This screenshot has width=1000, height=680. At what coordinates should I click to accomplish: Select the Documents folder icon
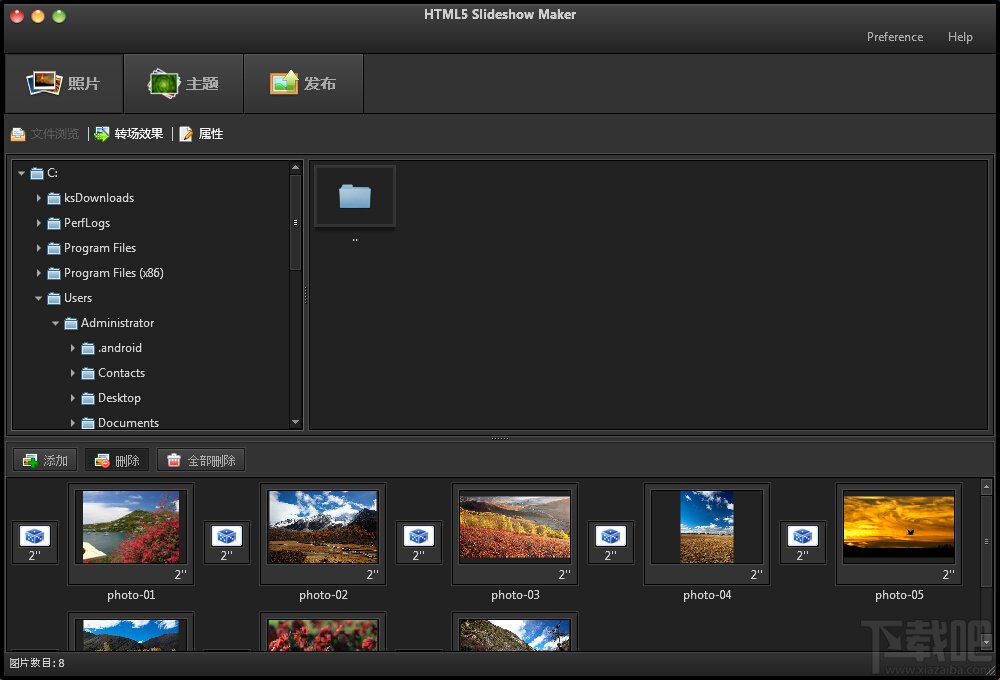(88, 423)
